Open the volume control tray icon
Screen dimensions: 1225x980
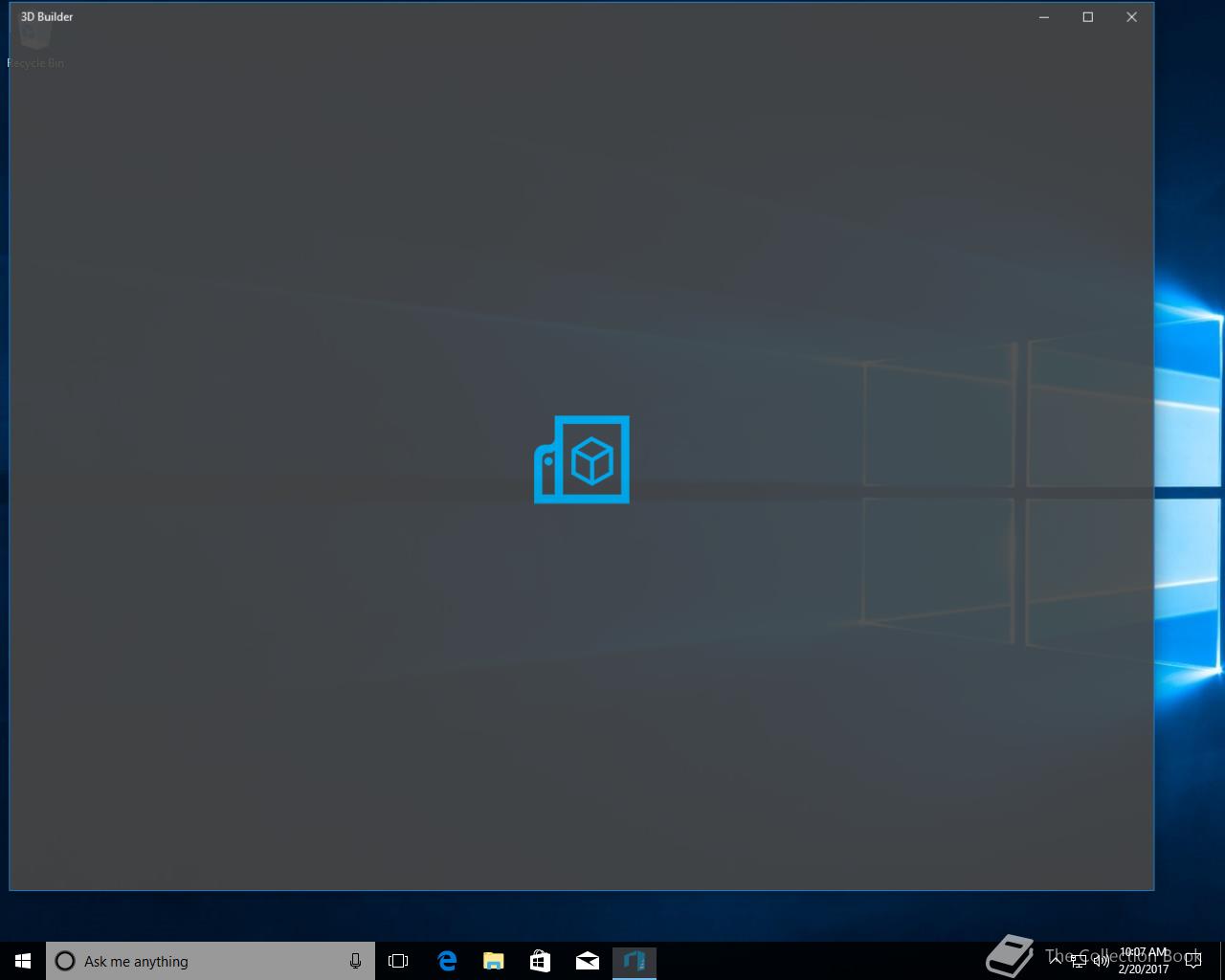pyautogui.click(x=1102, y=962)
